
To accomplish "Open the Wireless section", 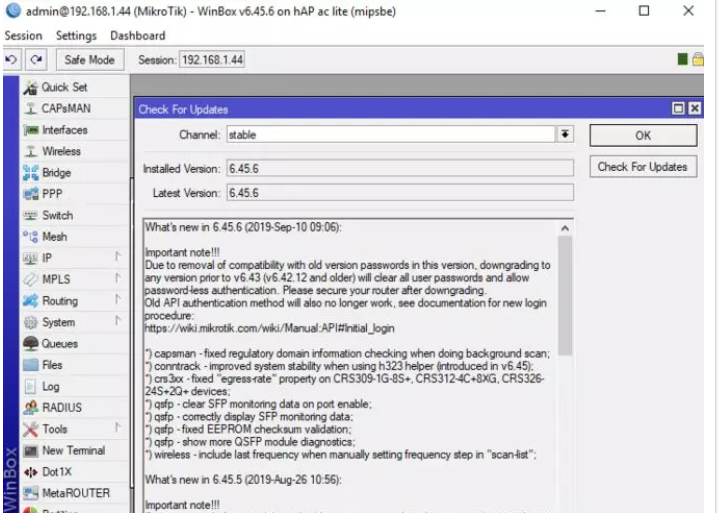I will tap(61, 151).
